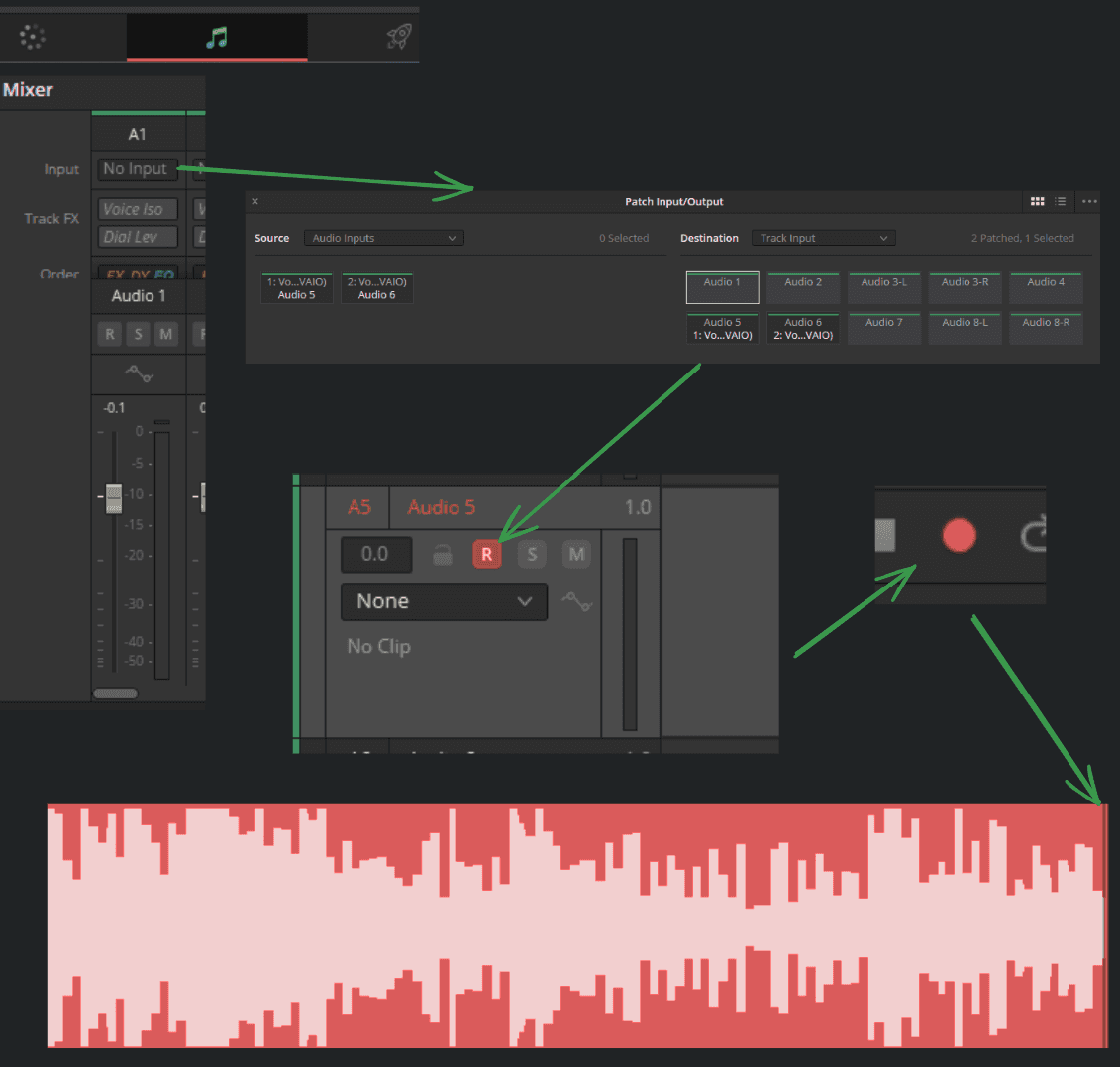Switch patch window to list view

point(1061,201)
